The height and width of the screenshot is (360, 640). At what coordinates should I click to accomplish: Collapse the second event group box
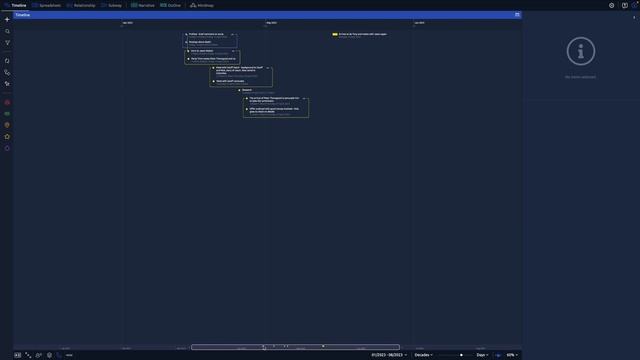[233, 51]
